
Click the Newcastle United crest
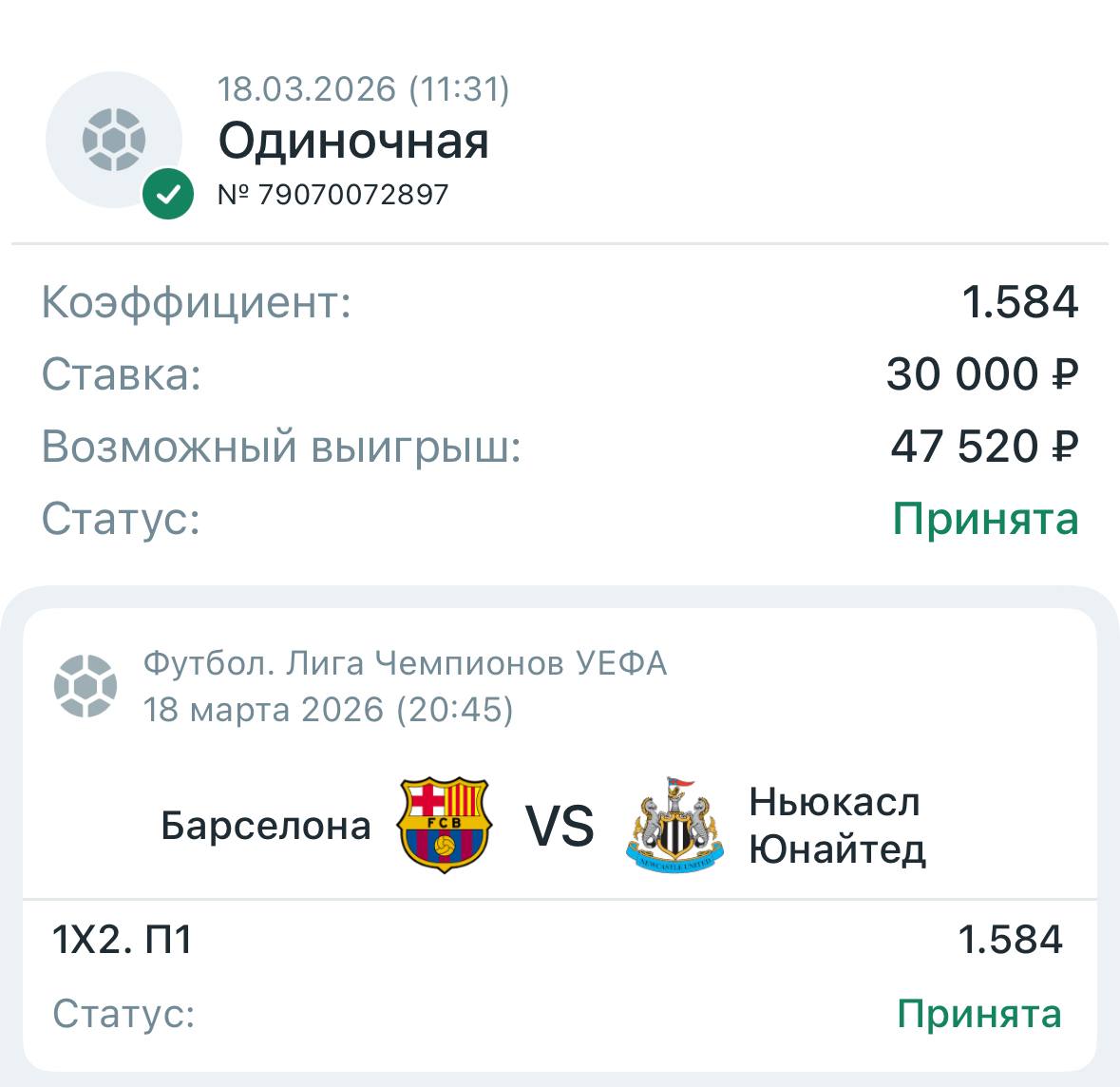tap(674, 824)
